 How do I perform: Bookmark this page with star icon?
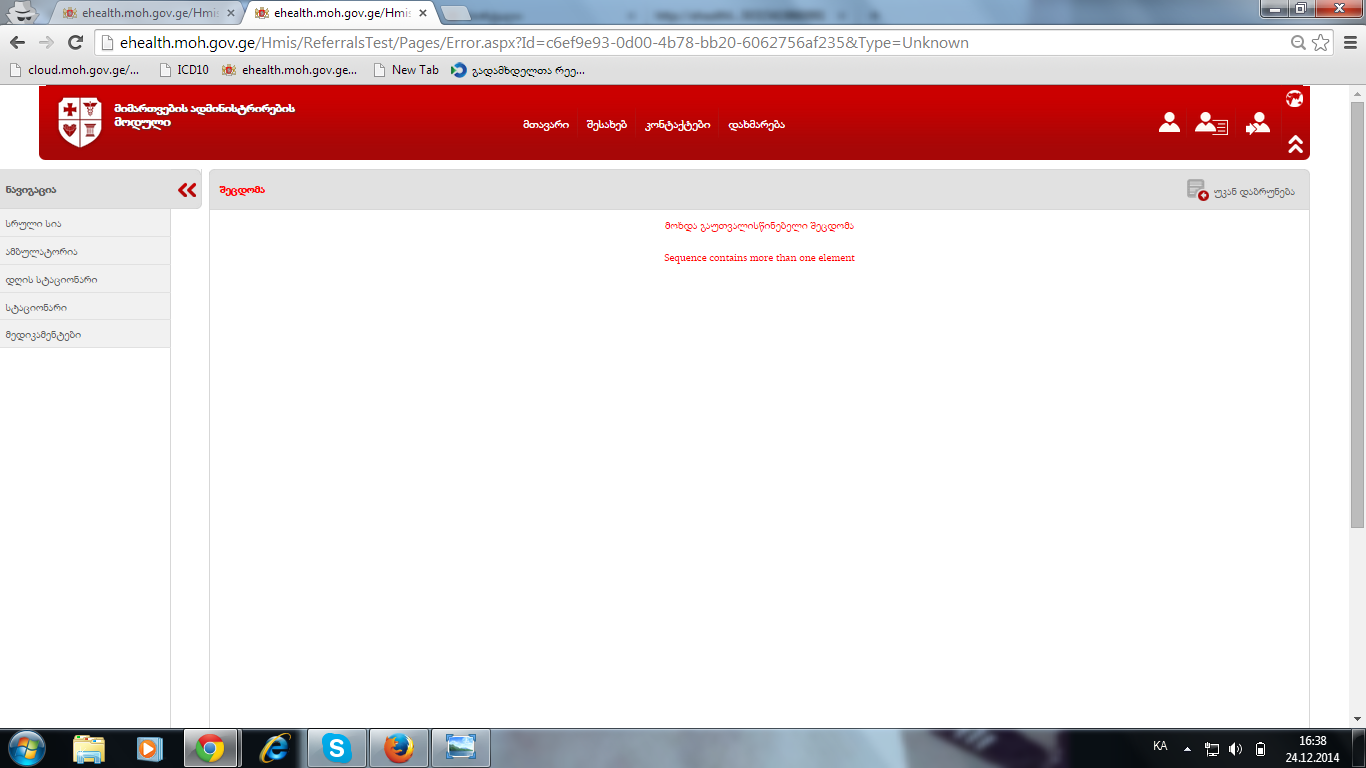click(x=1320, y=43)
